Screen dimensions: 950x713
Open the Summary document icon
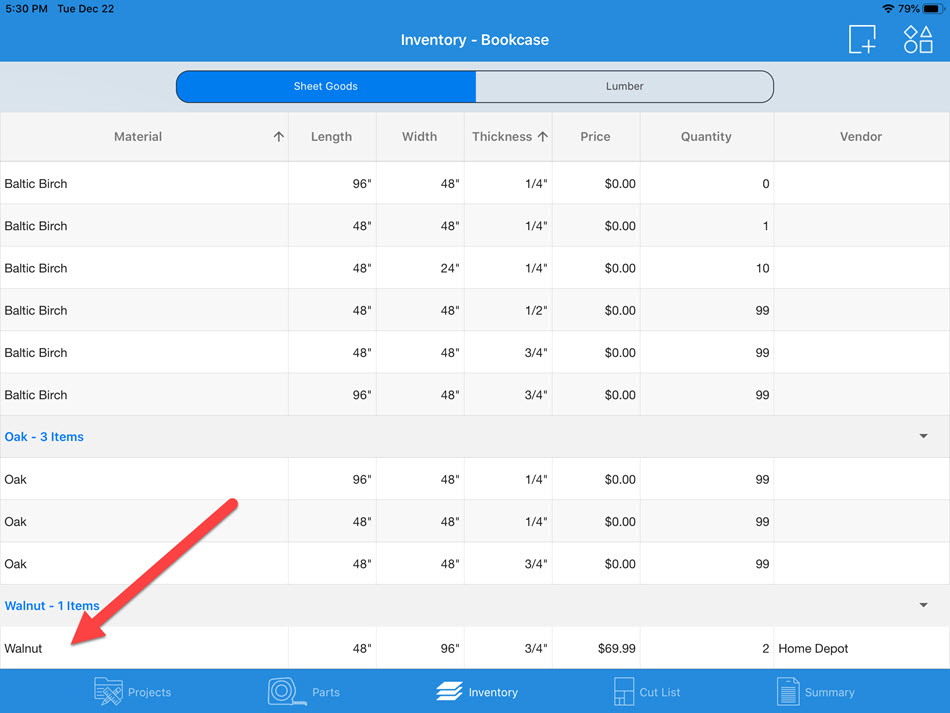(788, 692)
